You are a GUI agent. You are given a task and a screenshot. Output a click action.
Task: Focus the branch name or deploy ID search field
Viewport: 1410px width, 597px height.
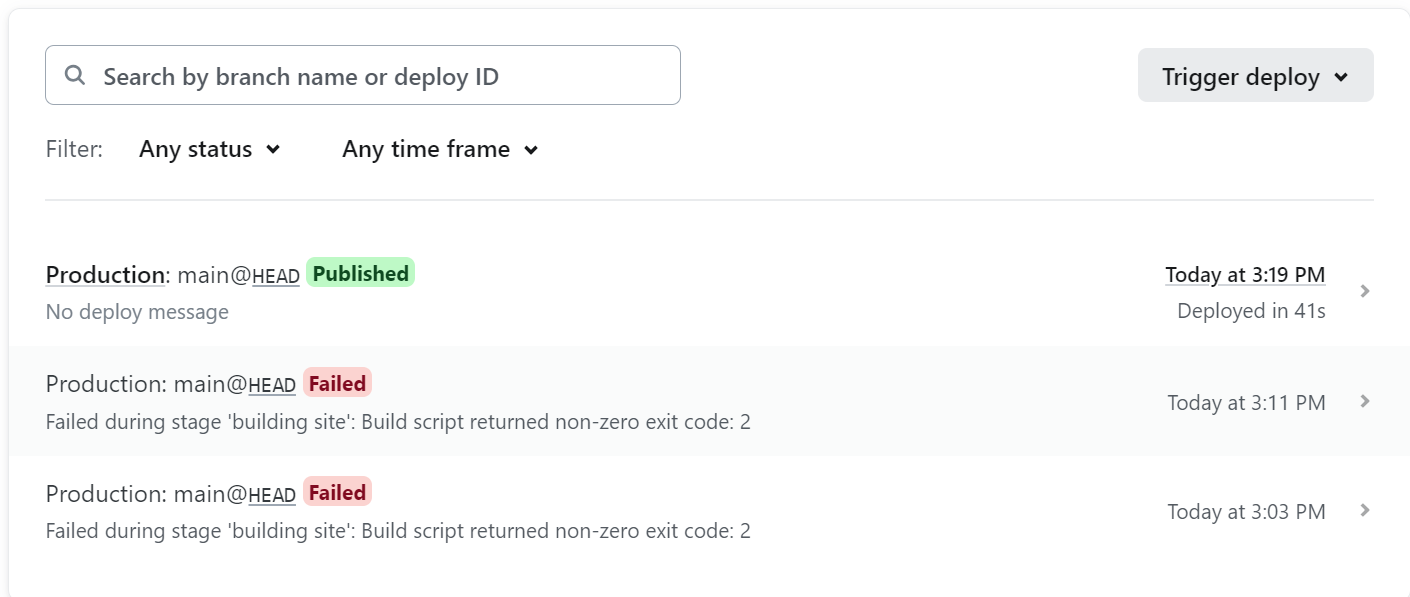[x=363, y=75]
